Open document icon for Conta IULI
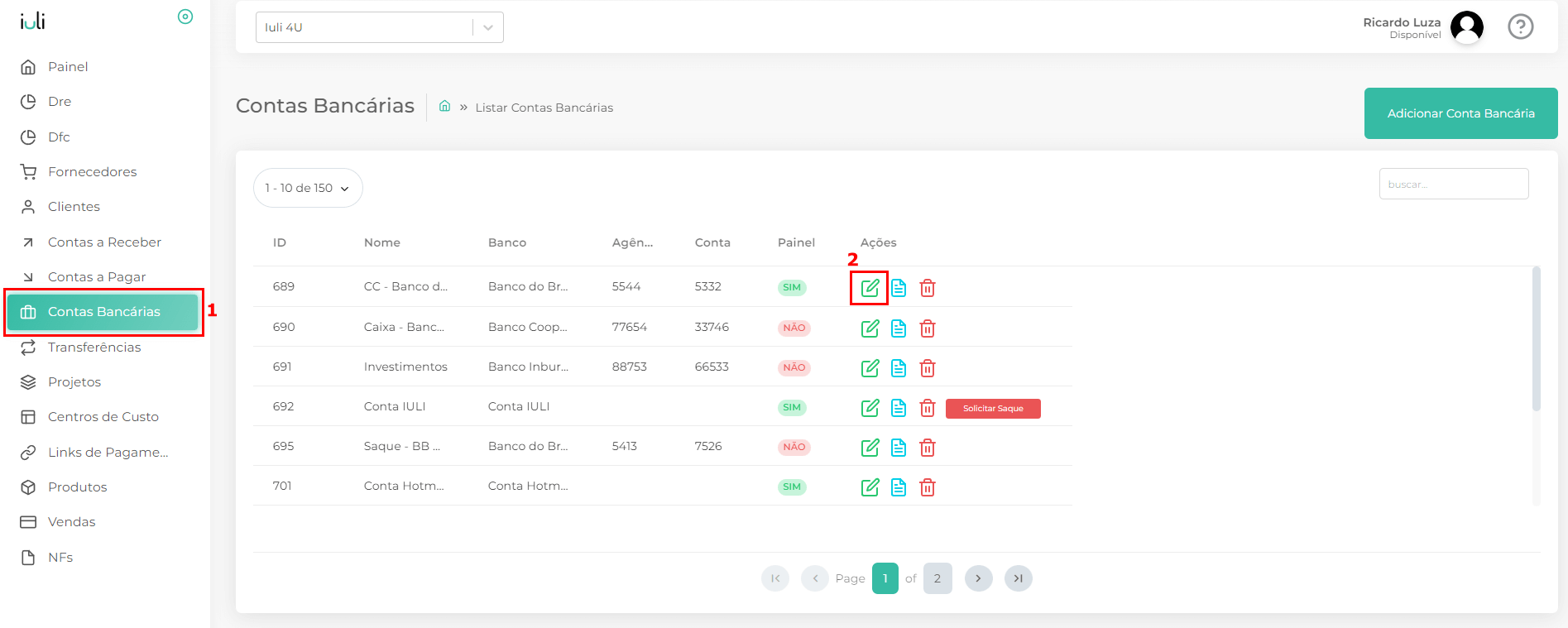Image resolution: width=1568 pixels, height=628 pixels. [x=899, y=408]
